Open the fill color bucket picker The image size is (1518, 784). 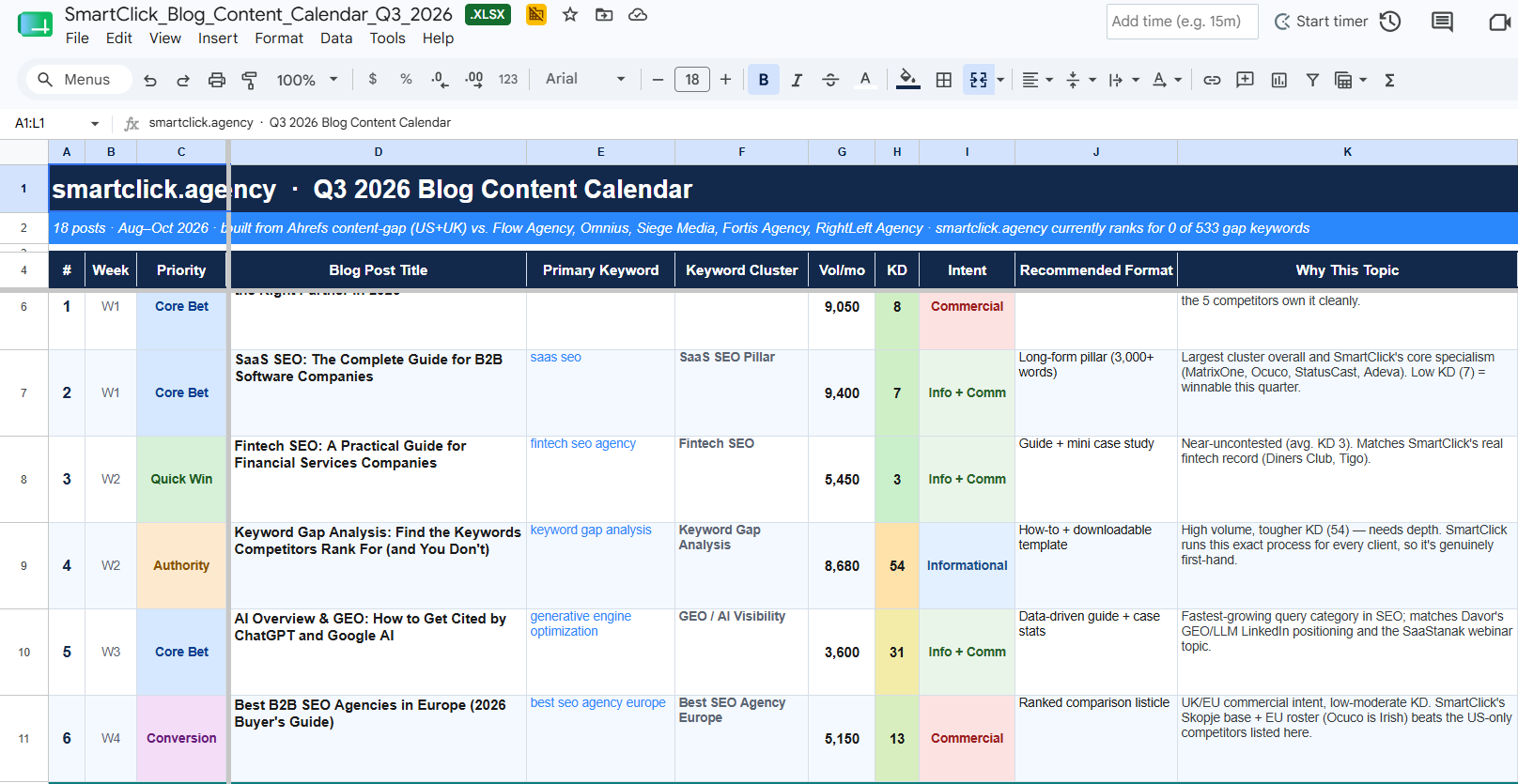pos(907,80)
